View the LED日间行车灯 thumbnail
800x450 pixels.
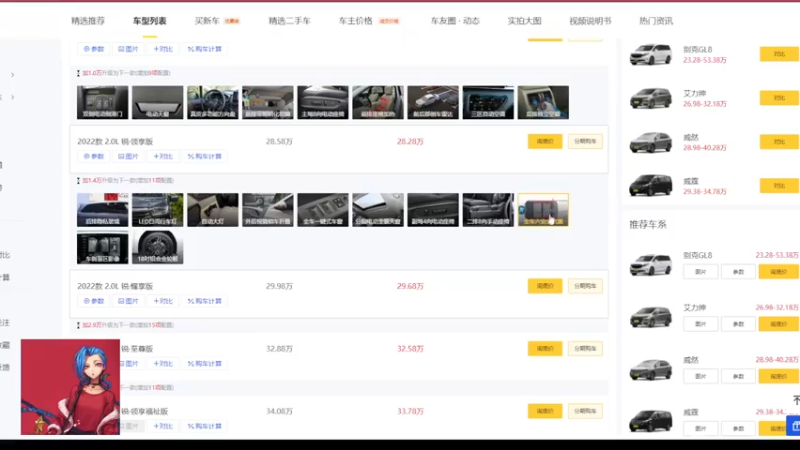click(158, 210)
